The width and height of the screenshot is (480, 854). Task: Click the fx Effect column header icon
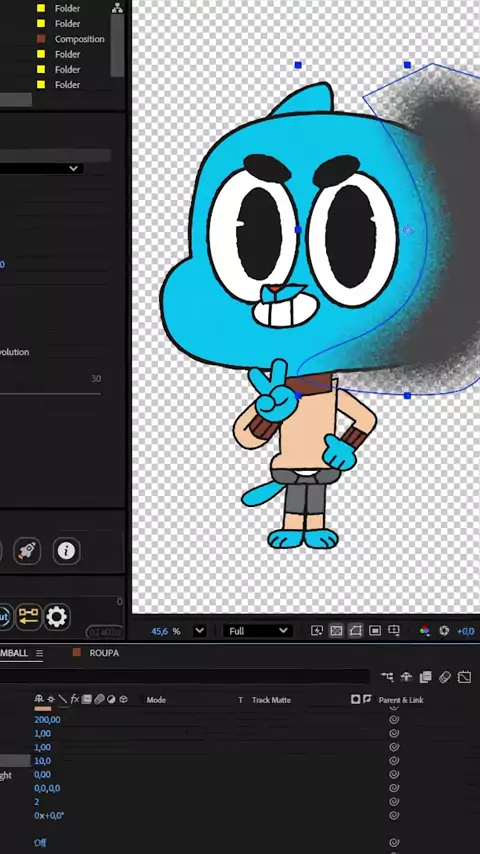pyautogui.click(x=75, y=699)
